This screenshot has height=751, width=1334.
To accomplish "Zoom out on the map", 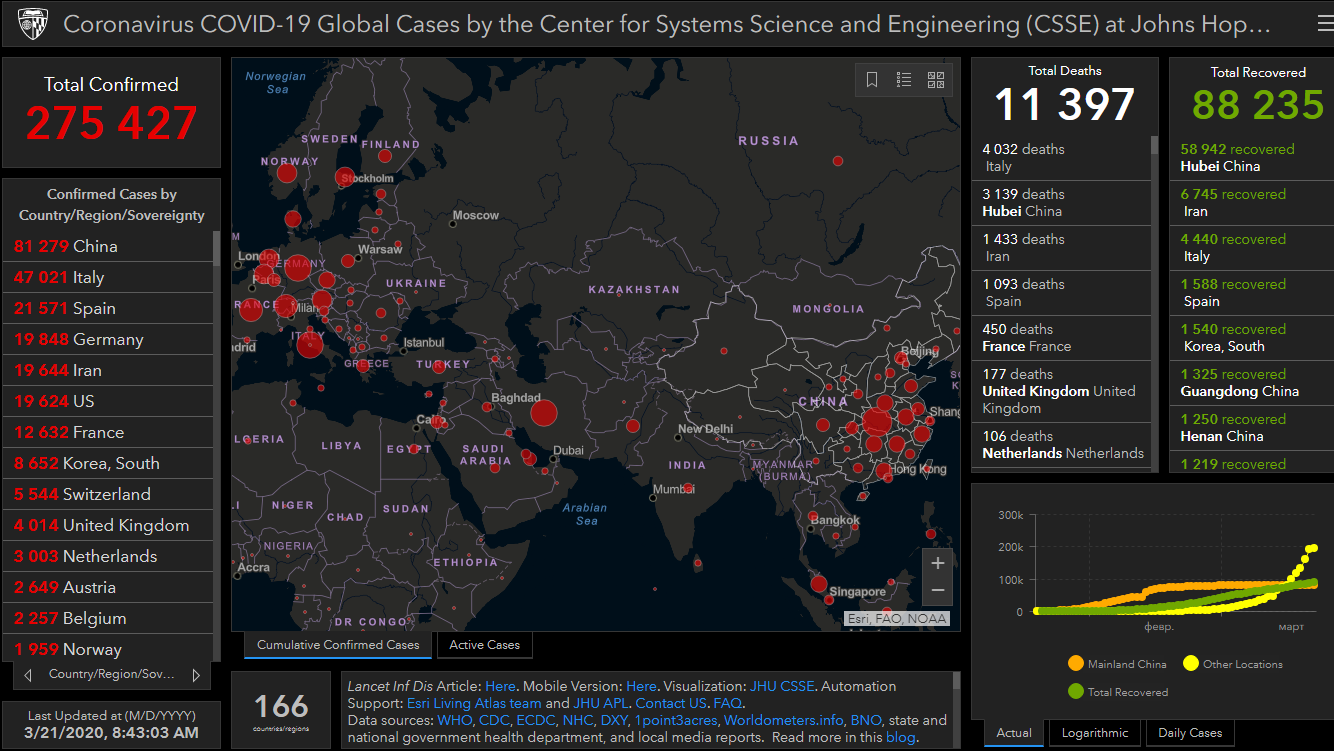I will [937, 591].
